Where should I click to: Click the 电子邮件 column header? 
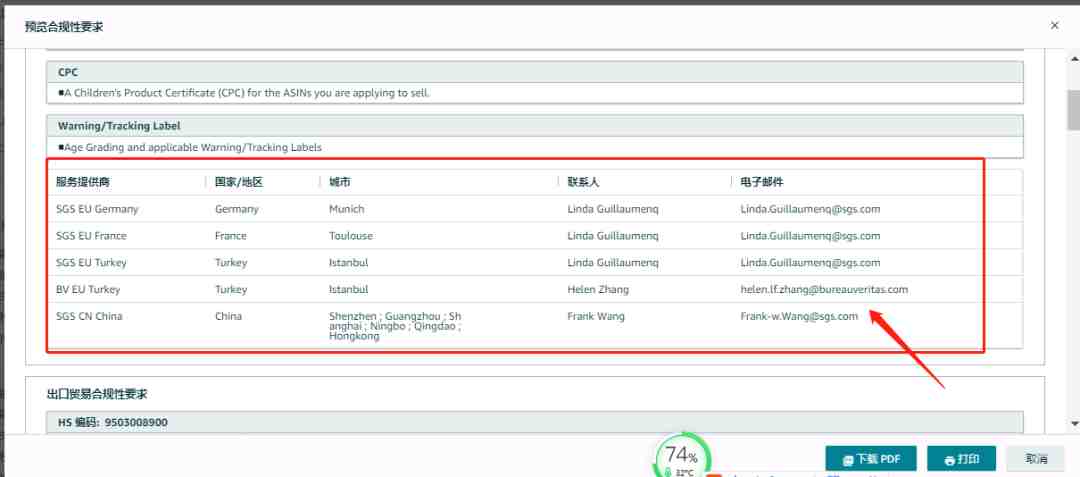(x=762, y=182)
